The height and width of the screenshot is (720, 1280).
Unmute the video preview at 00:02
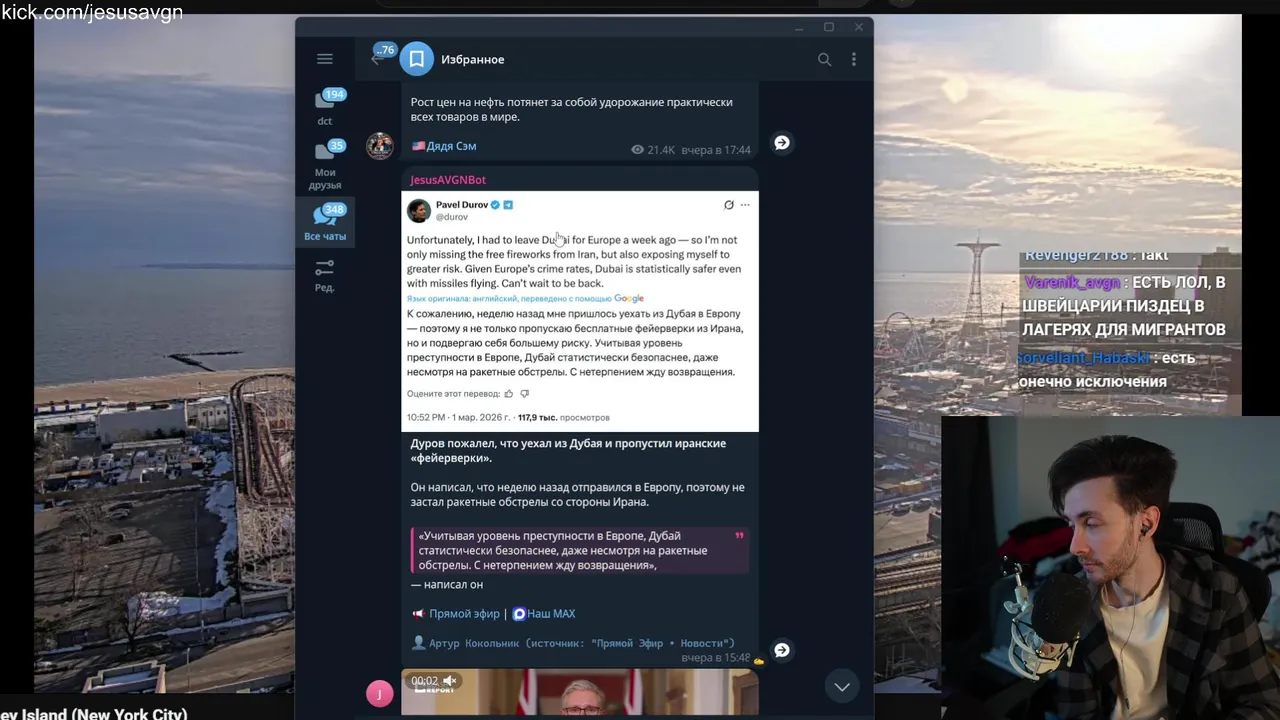coord(450,681)
